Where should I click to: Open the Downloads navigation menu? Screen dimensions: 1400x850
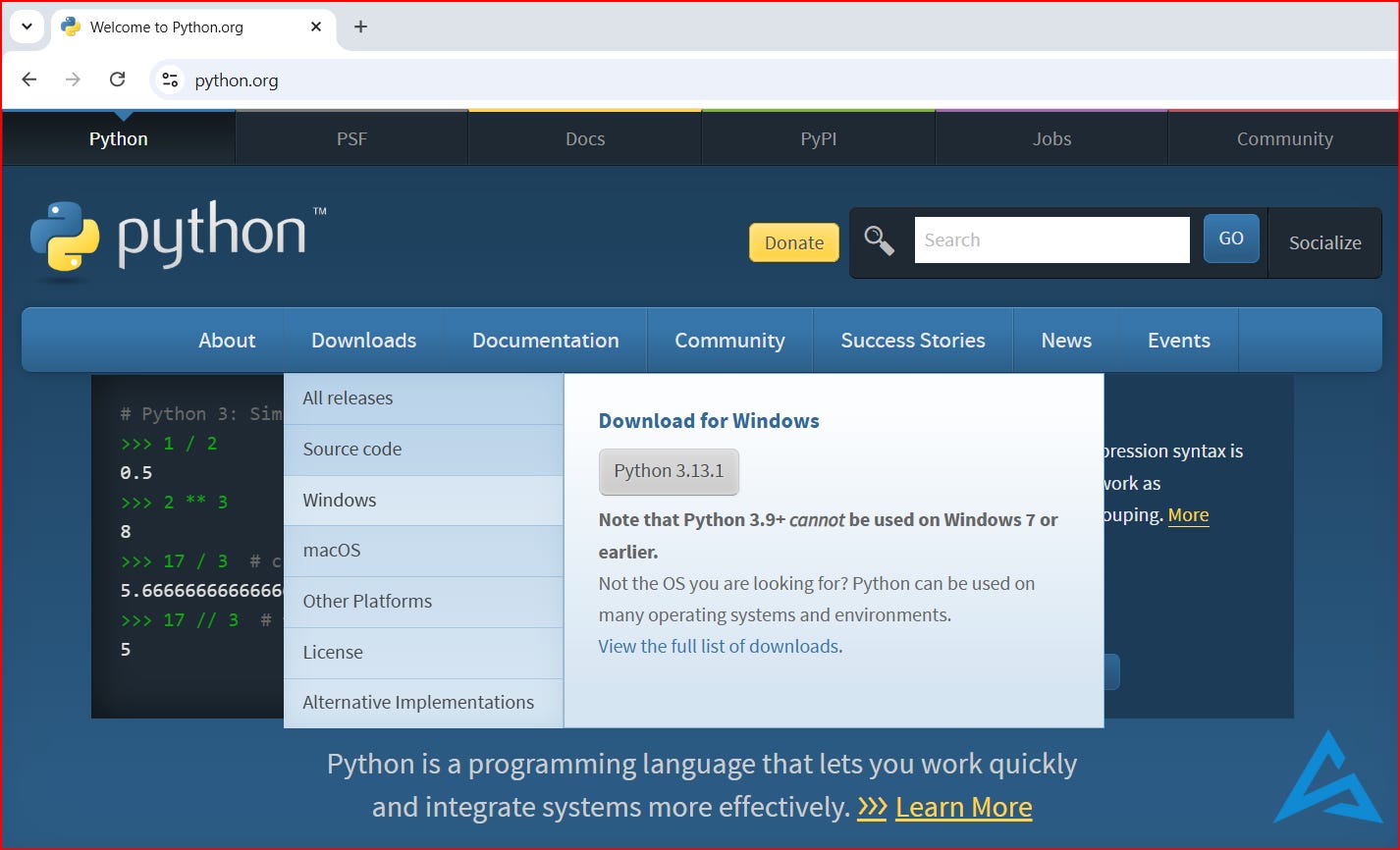pyautogui.click(x=364, y=341)
